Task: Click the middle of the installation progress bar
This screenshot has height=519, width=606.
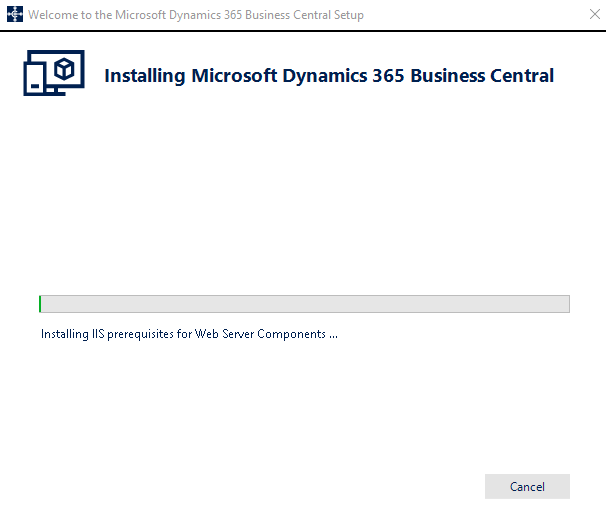Action: [304, 304]
